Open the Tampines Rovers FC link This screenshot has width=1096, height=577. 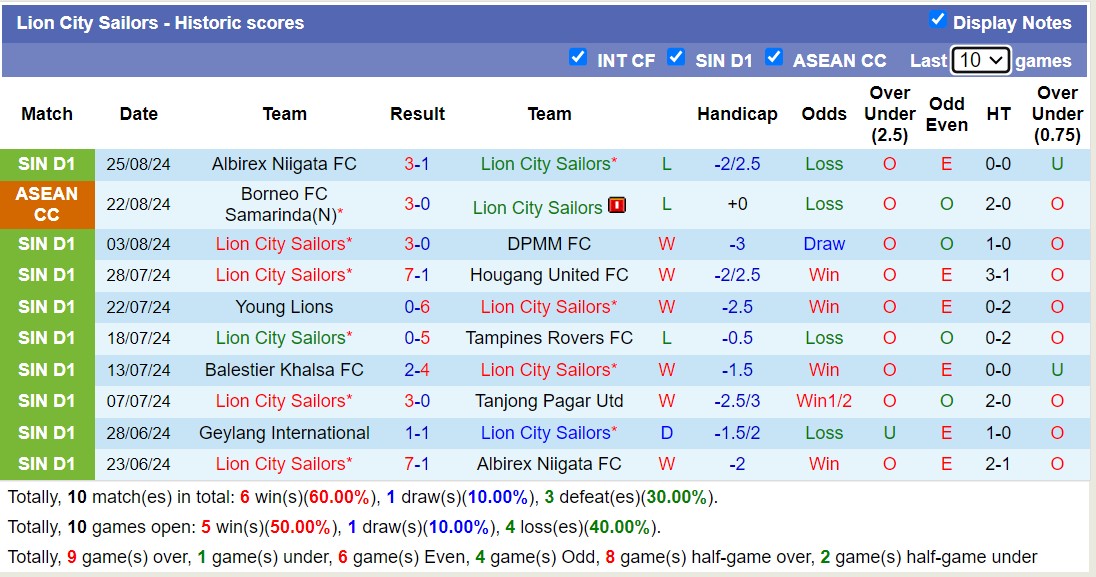tap(549, 339)
